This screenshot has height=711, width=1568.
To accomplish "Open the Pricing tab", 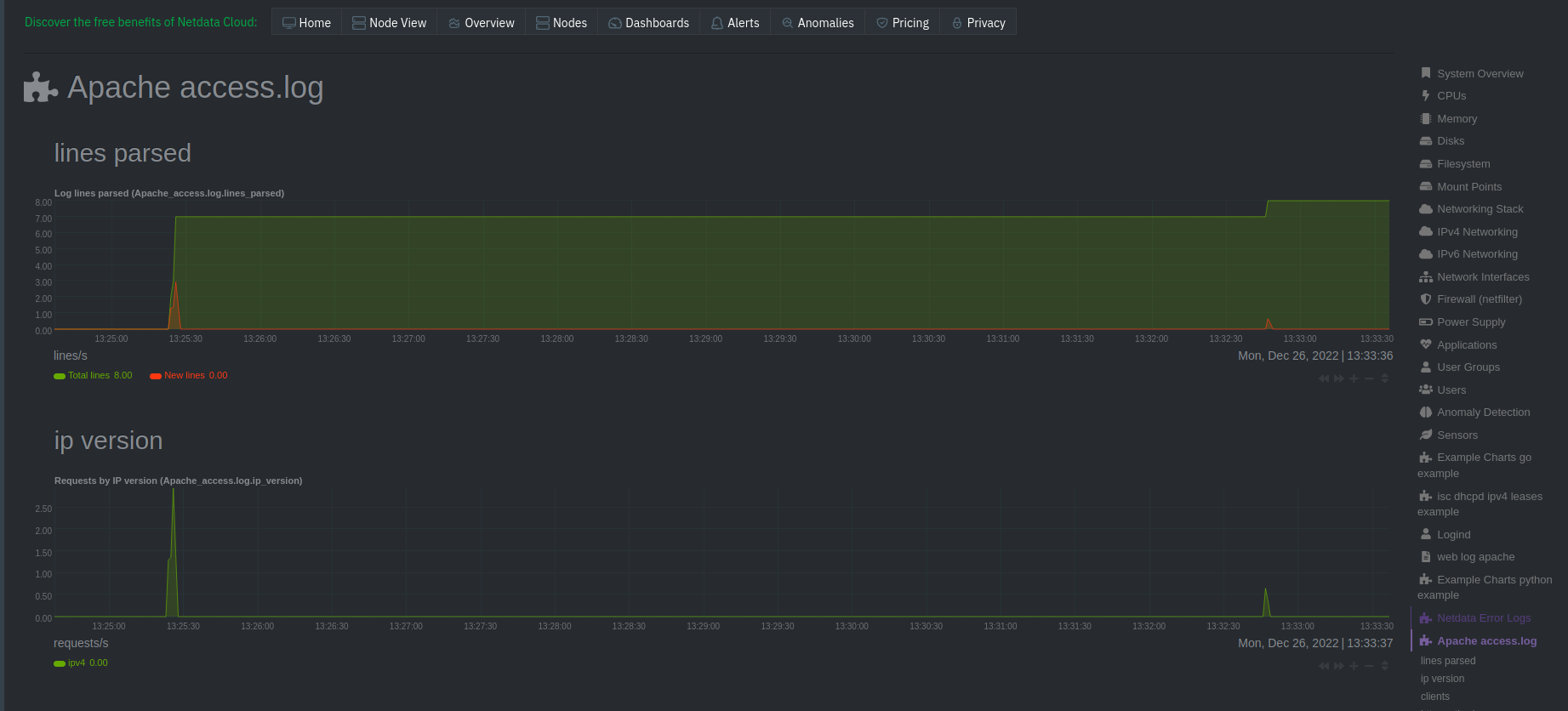I will (902, 22).
